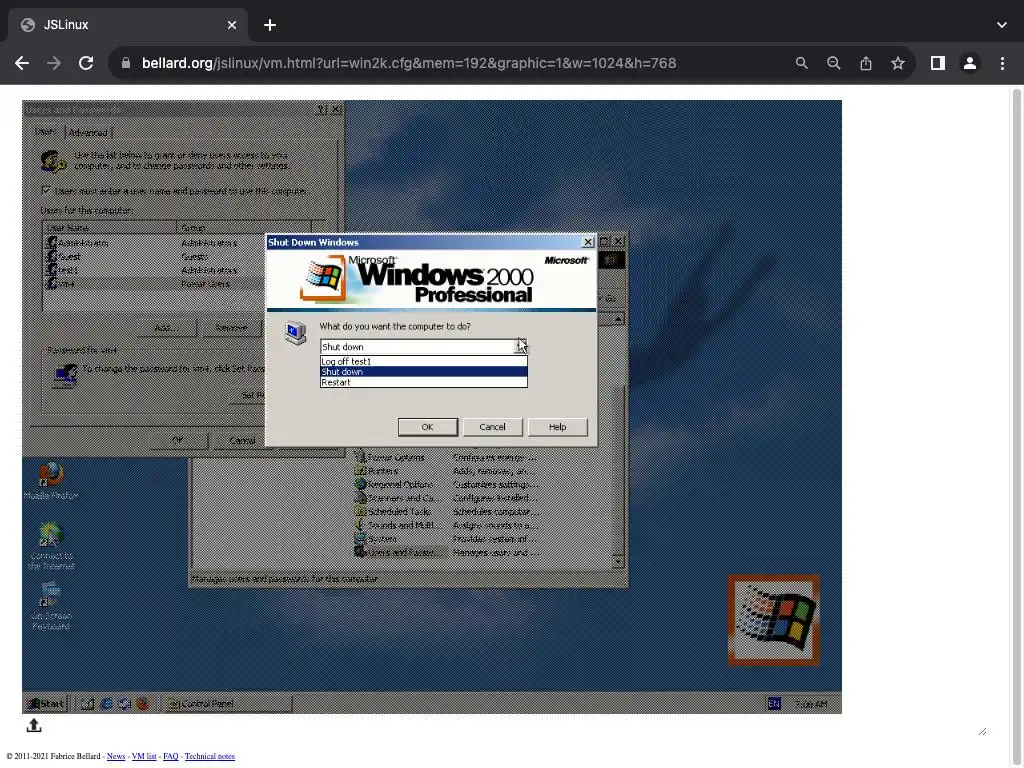Click the zoom out magnifier in address bar

tap(834, 63)
